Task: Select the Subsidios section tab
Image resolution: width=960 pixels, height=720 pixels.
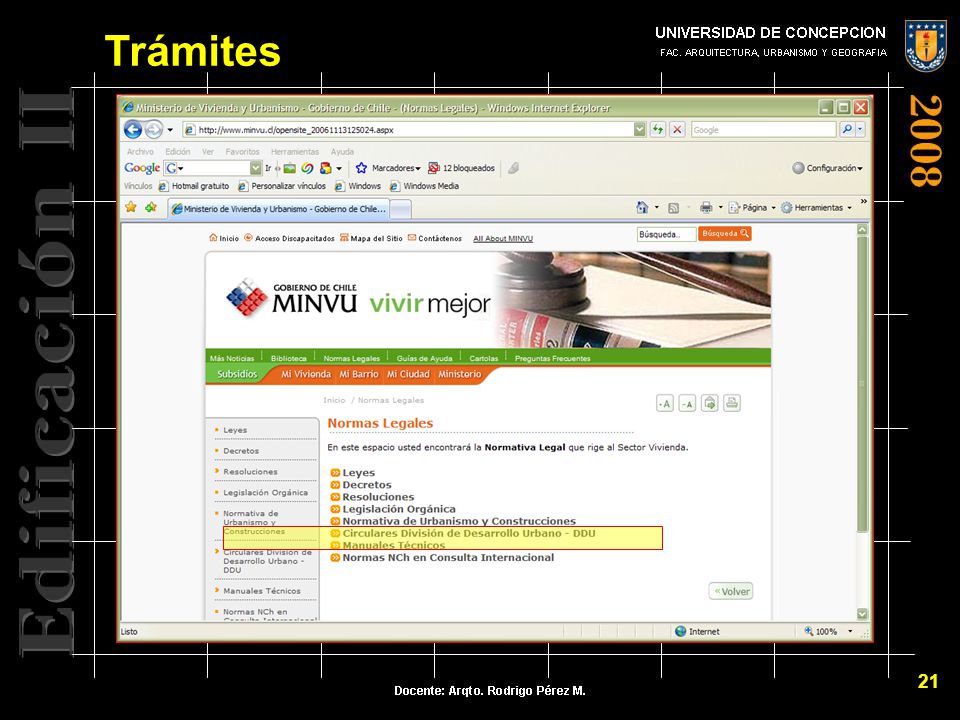Action: pyautogui.click(x=237, y=374)
